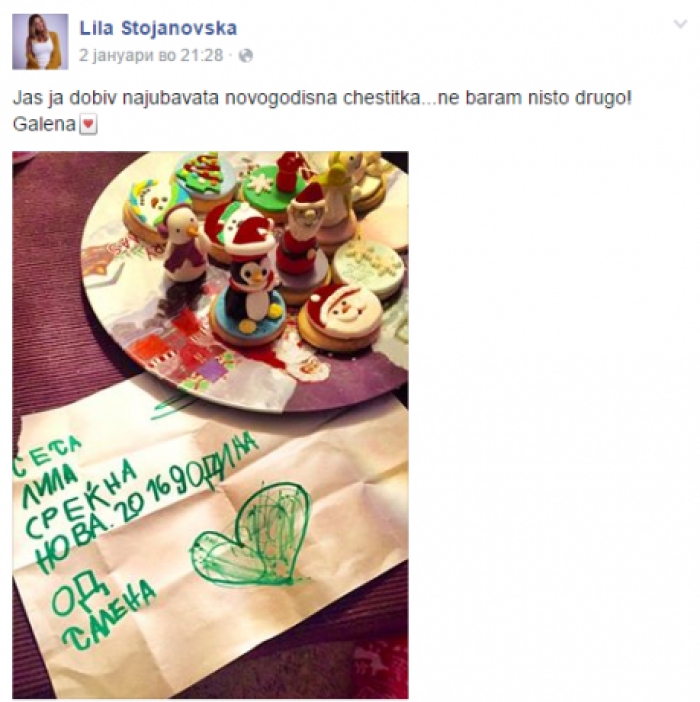Open Lila Stojanovska's profile picture
Image resolution: width=700 pixels, height=702 pixels.
click(x=40, y=42)
